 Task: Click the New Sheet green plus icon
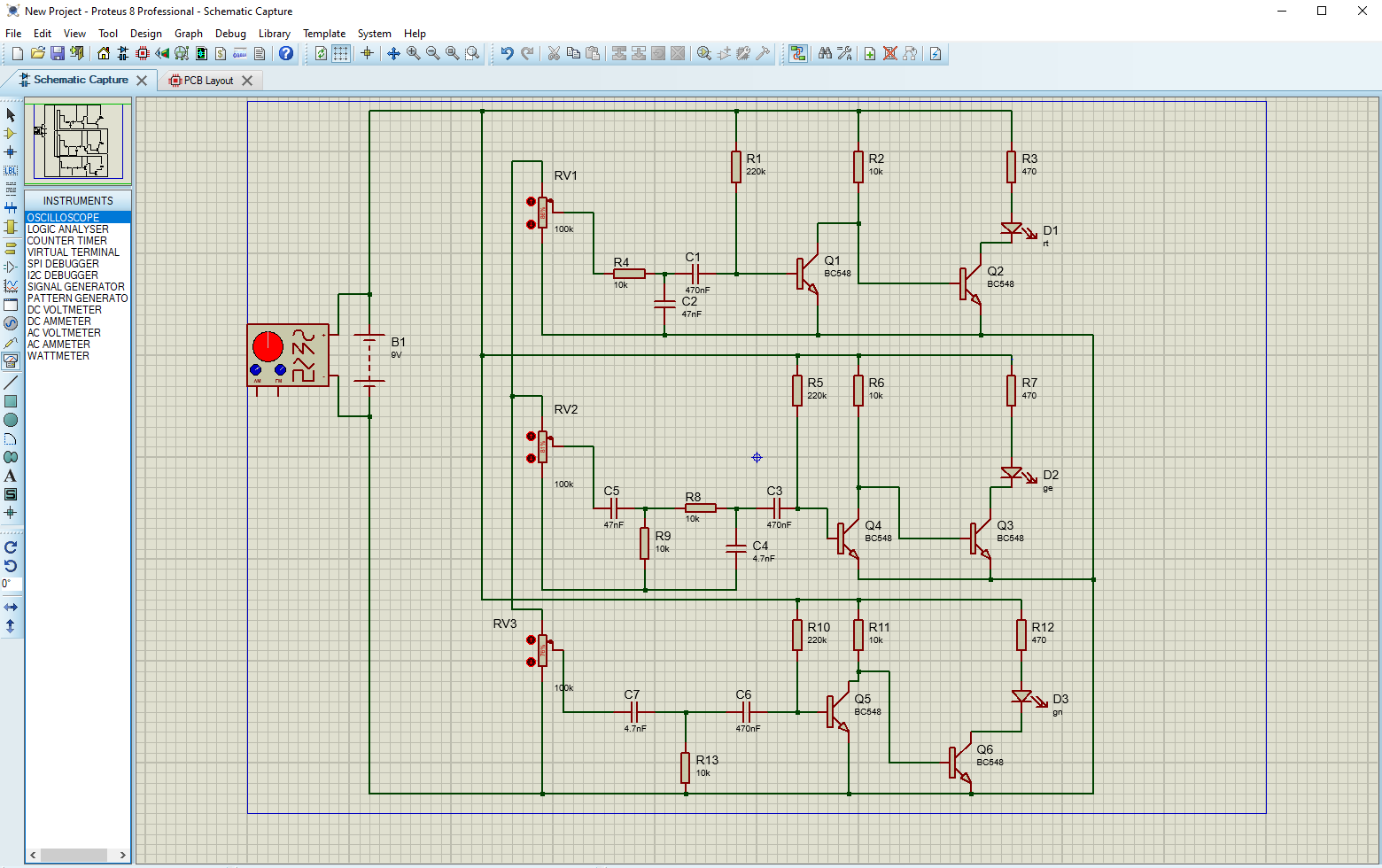point(870,54)
